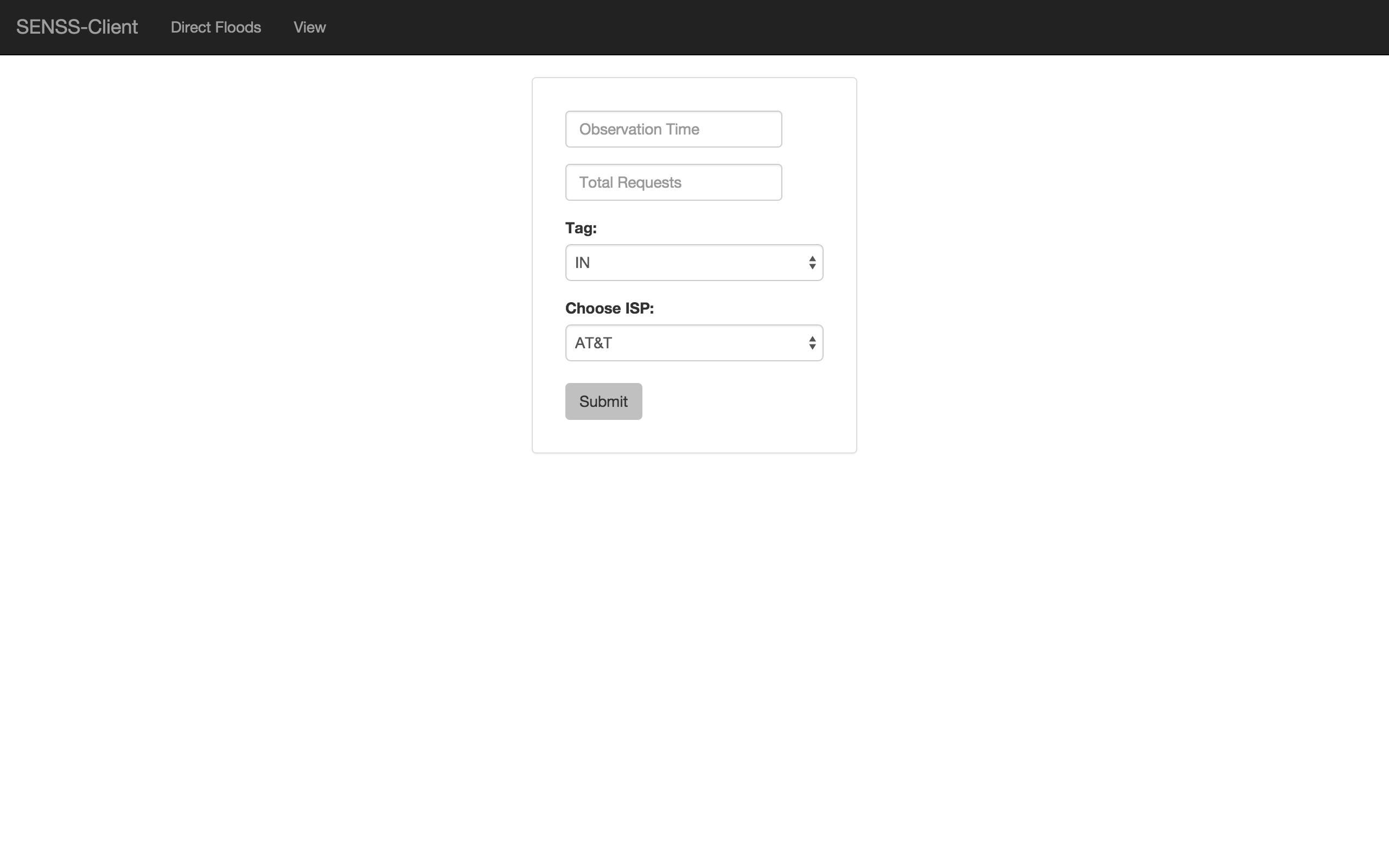1389x868 pixels.
Task: Click the SENSS-Client brand link
Action: click(x=77, y=27)
